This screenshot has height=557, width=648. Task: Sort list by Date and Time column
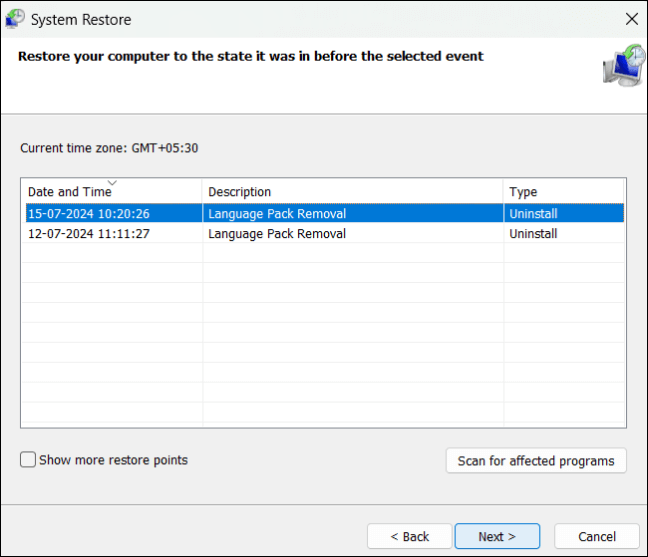click(x=69, y=192)
